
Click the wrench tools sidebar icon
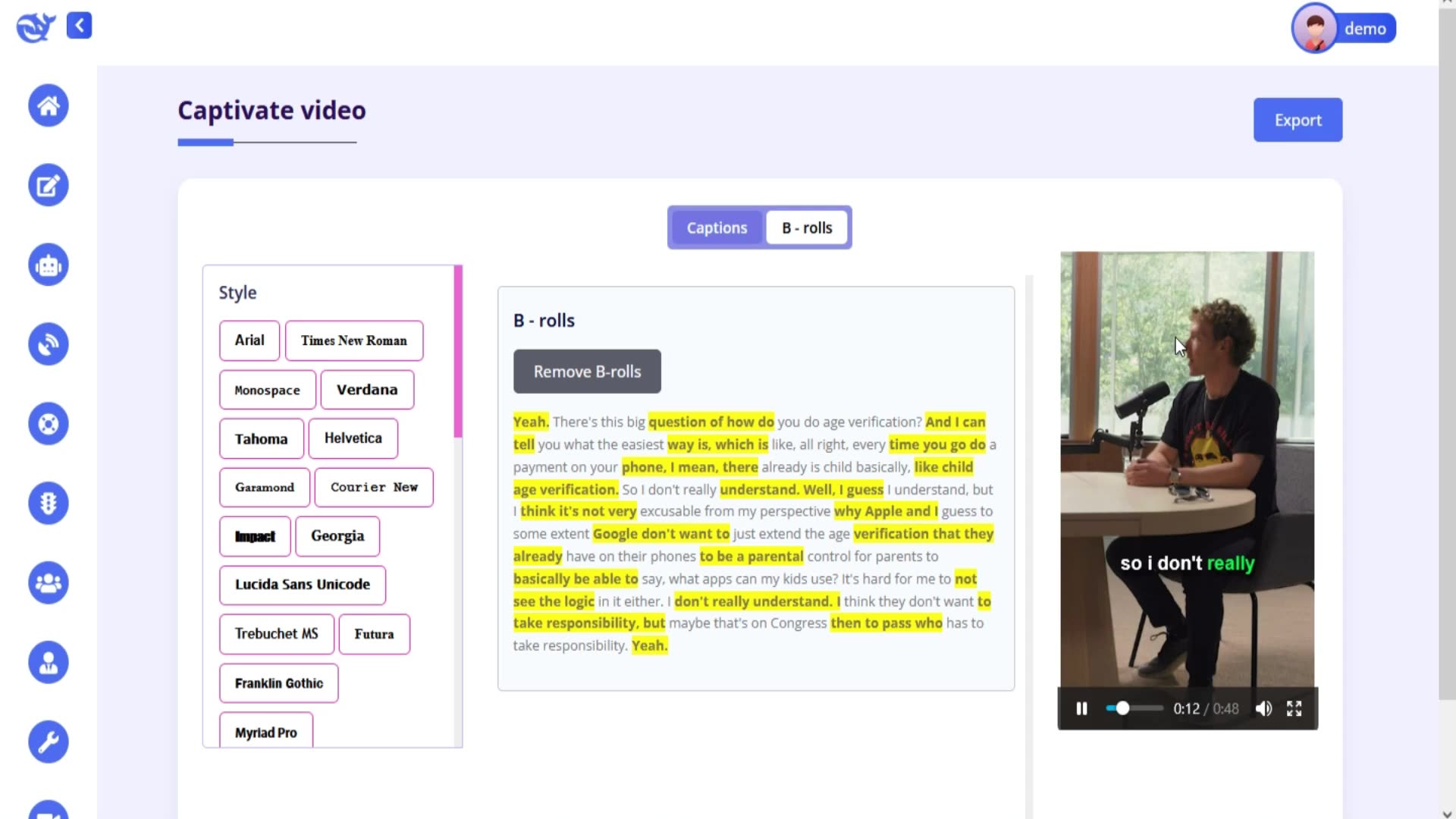point(49,741)
